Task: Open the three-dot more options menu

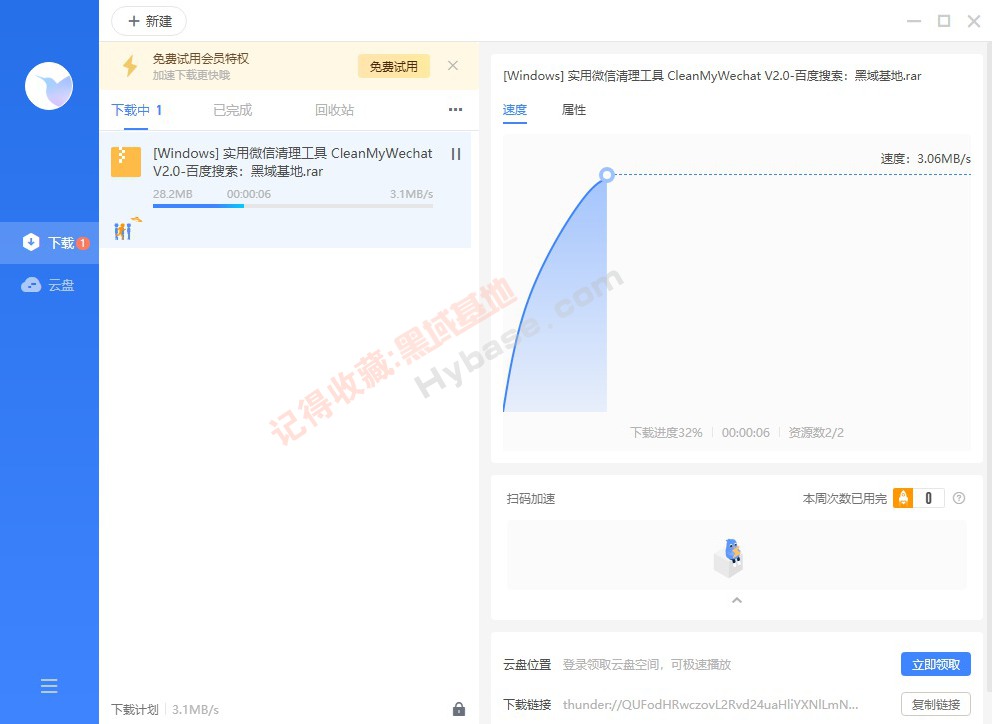Action: [456, 109]
